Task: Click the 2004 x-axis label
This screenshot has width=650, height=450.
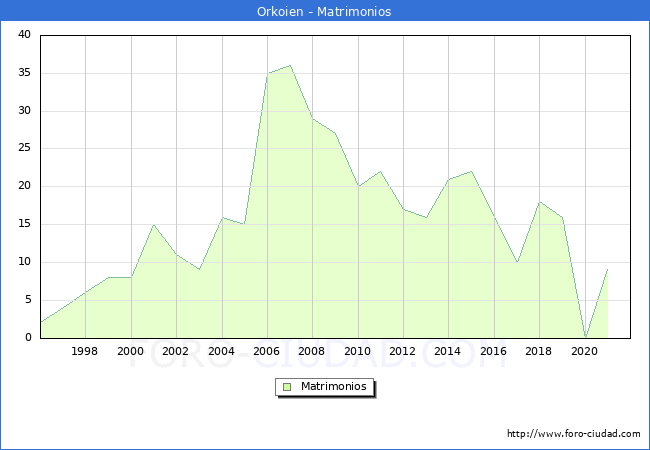Action: tap(222, 351)
